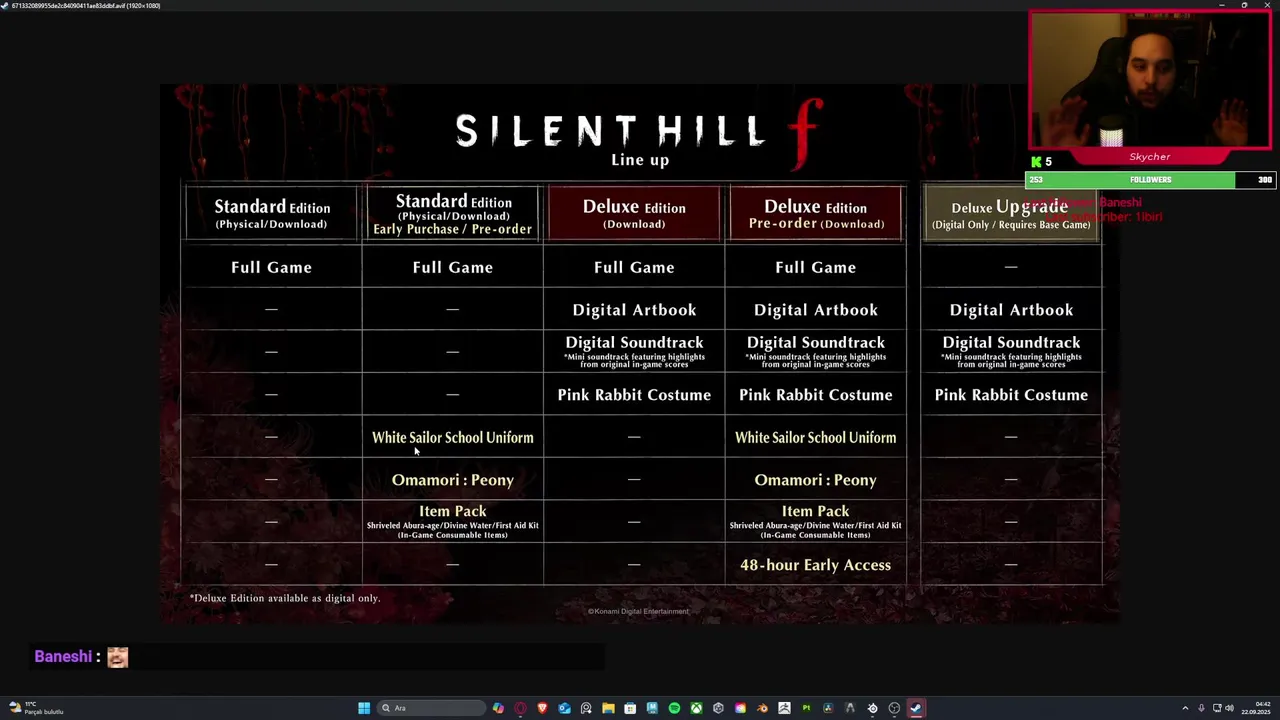
Task: Click White Sailor School Uniform, Deluxe Pre-order
Action: tap(815, 437)
